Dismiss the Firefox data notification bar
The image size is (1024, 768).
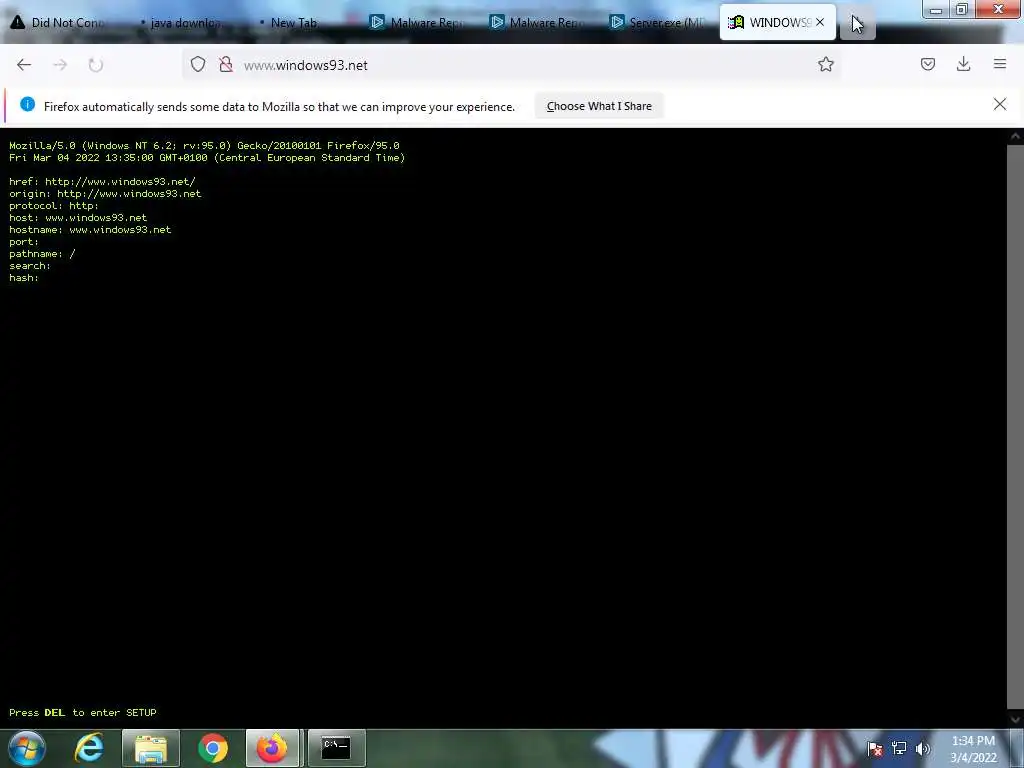pos(999,104)
